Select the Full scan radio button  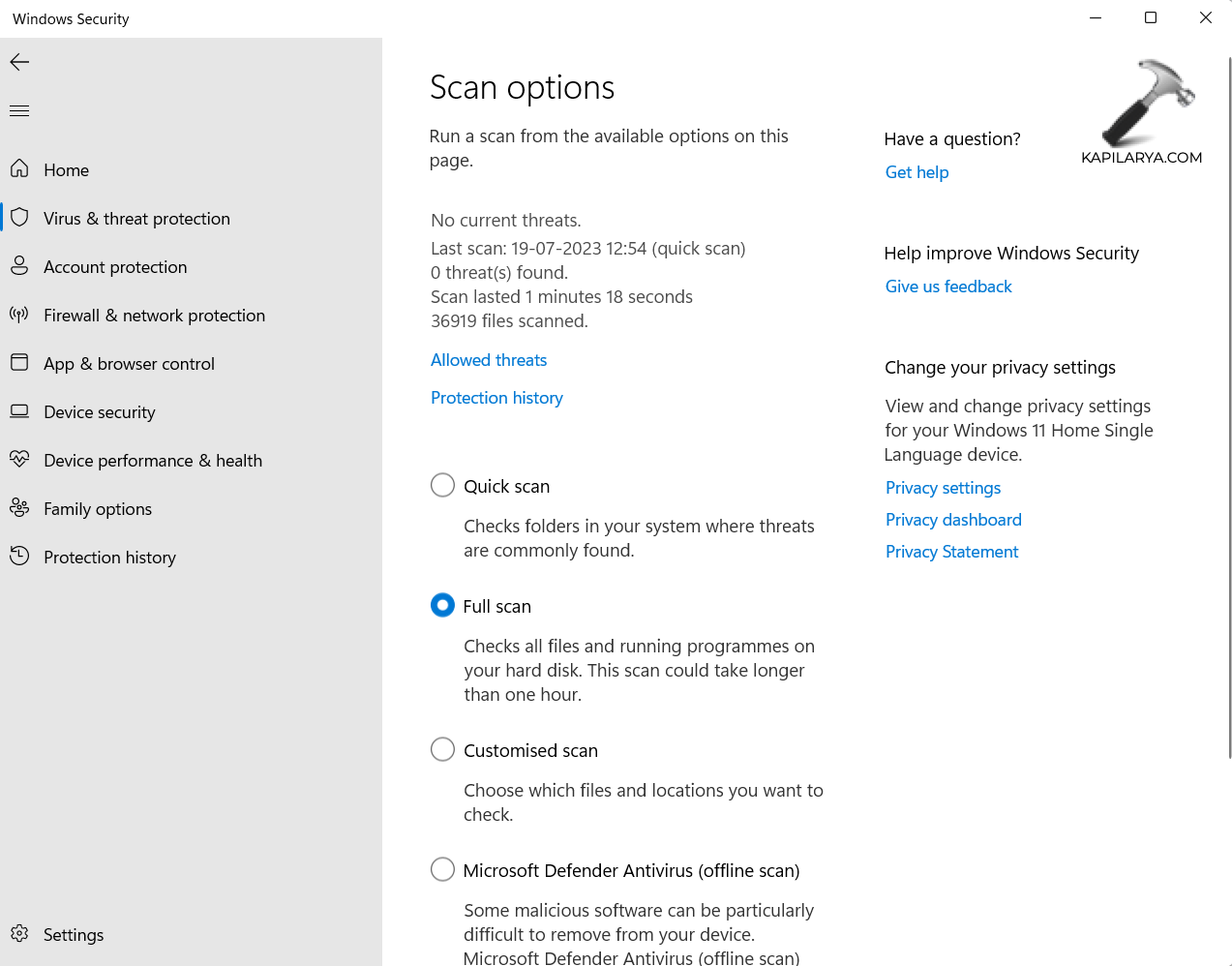[x=442, y=605]
